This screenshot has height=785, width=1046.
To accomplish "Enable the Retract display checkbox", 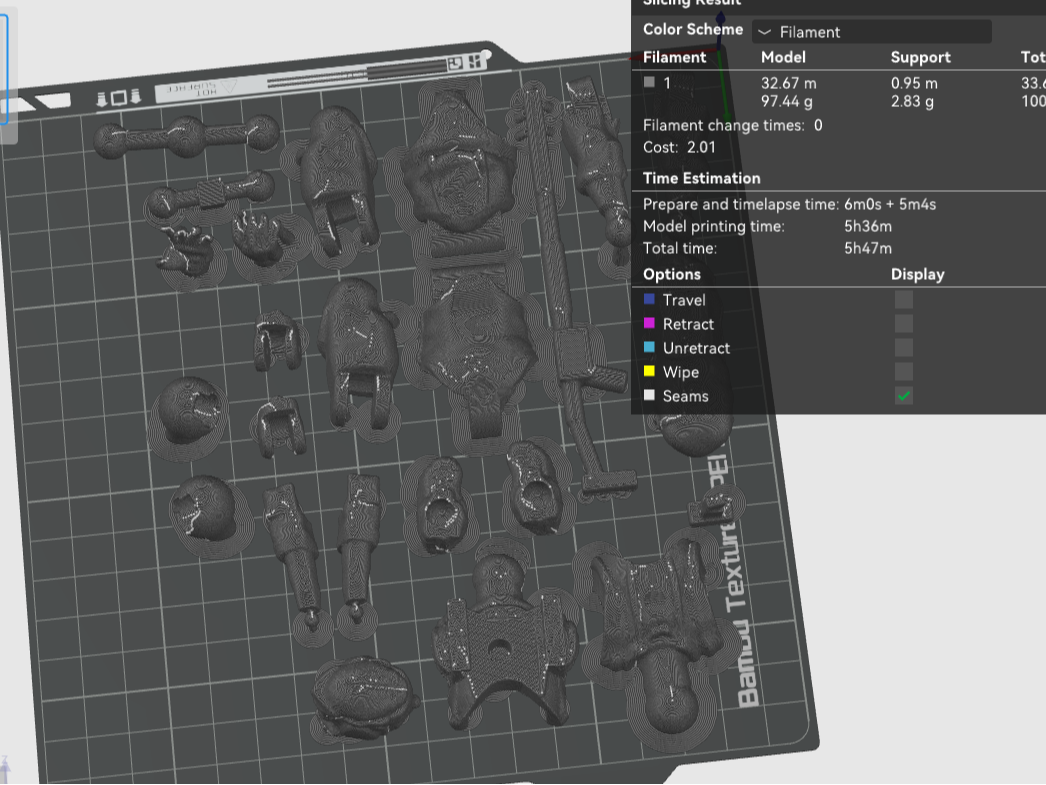I will tap(903, 323).
